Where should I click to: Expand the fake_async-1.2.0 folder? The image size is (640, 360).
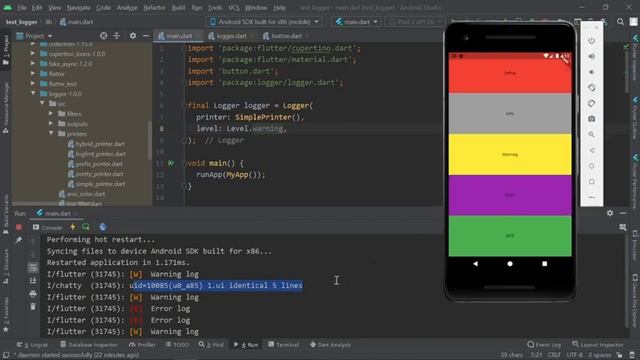(33, 64)
